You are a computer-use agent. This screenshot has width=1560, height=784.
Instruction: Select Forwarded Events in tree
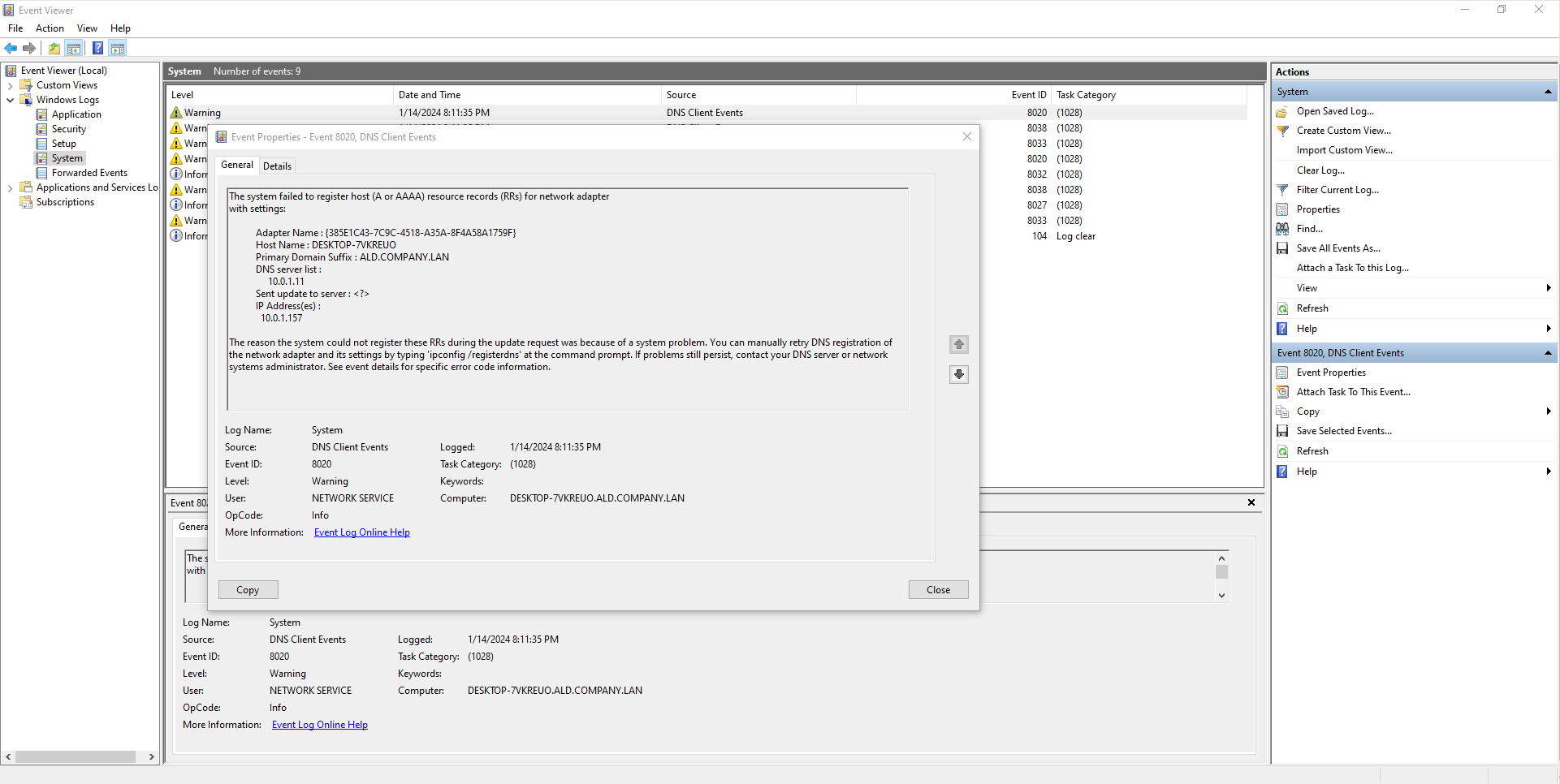(89, 173)
